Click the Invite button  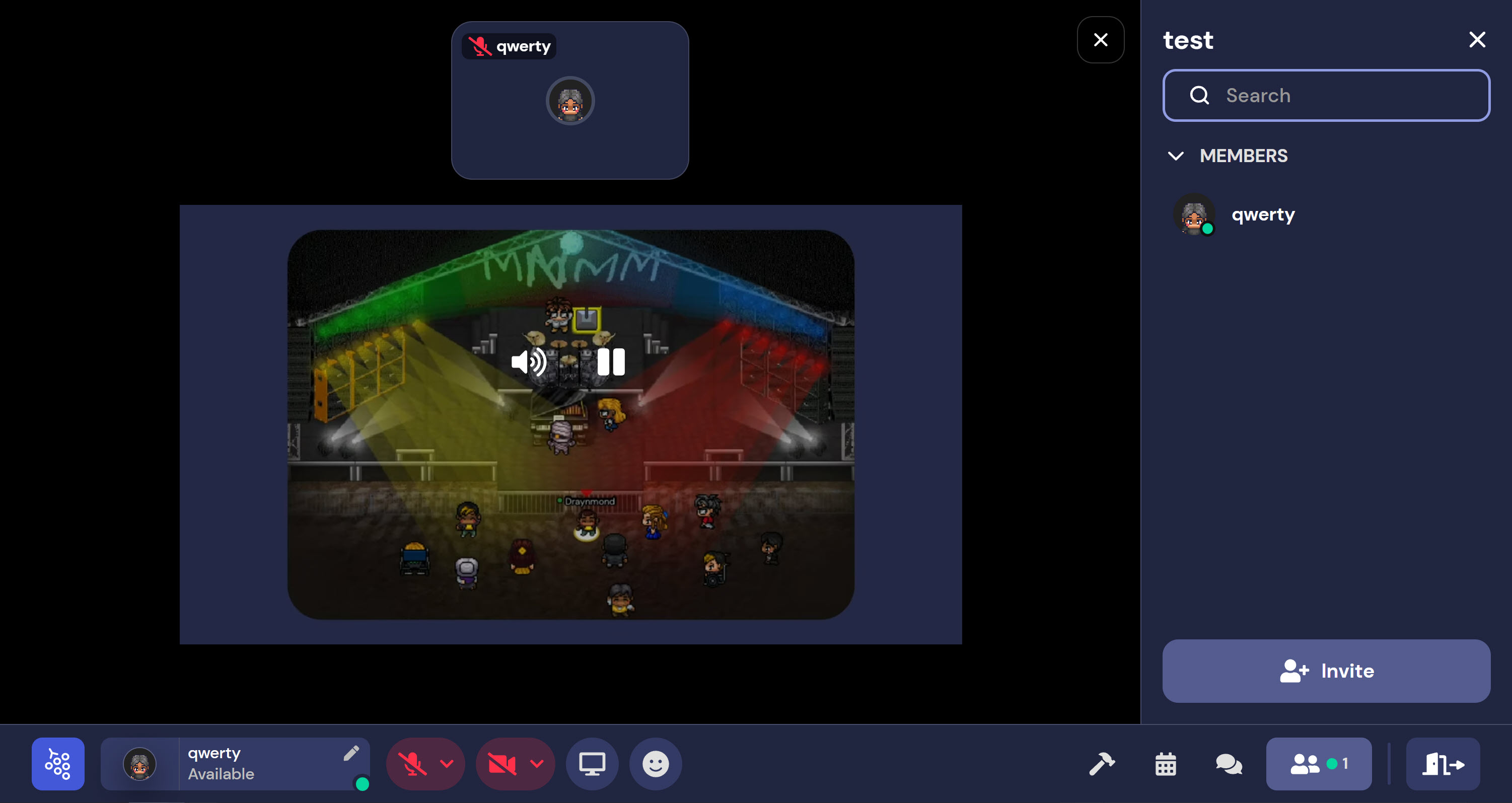(1326, 671)
